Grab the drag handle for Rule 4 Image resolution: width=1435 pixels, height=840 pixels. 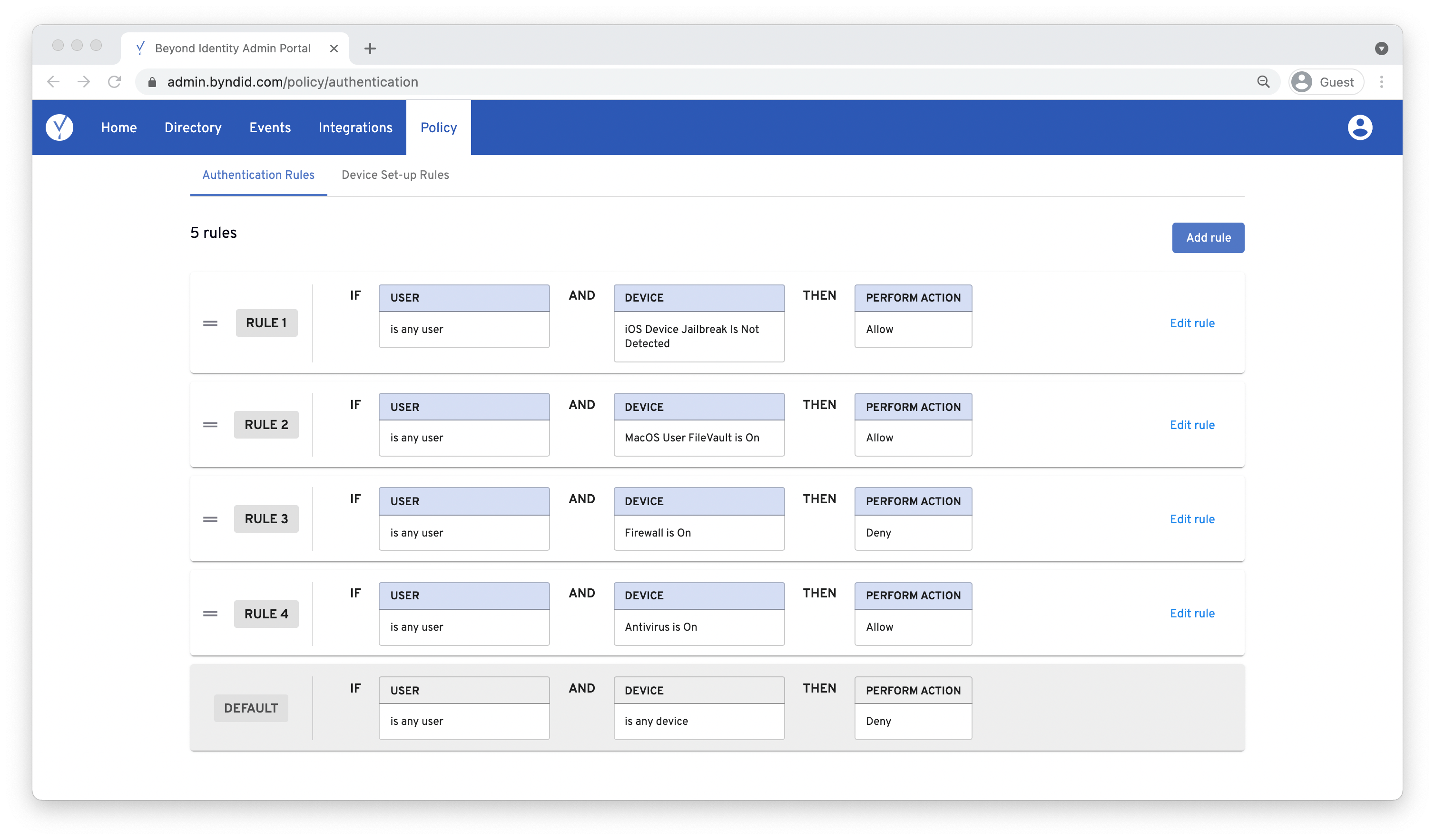210,614
